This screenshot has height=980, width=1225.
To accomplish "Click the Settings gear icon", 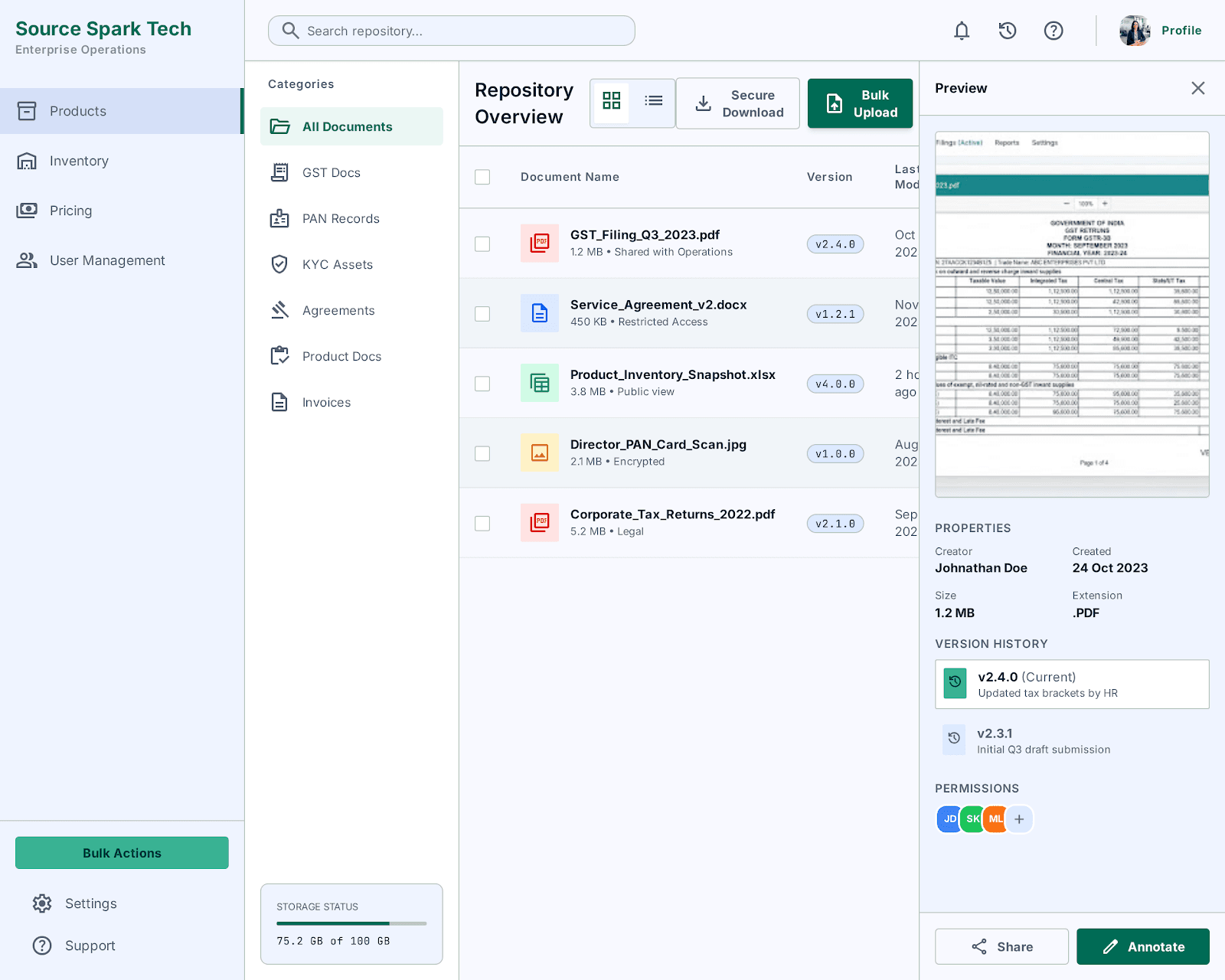I will point(42,903).
